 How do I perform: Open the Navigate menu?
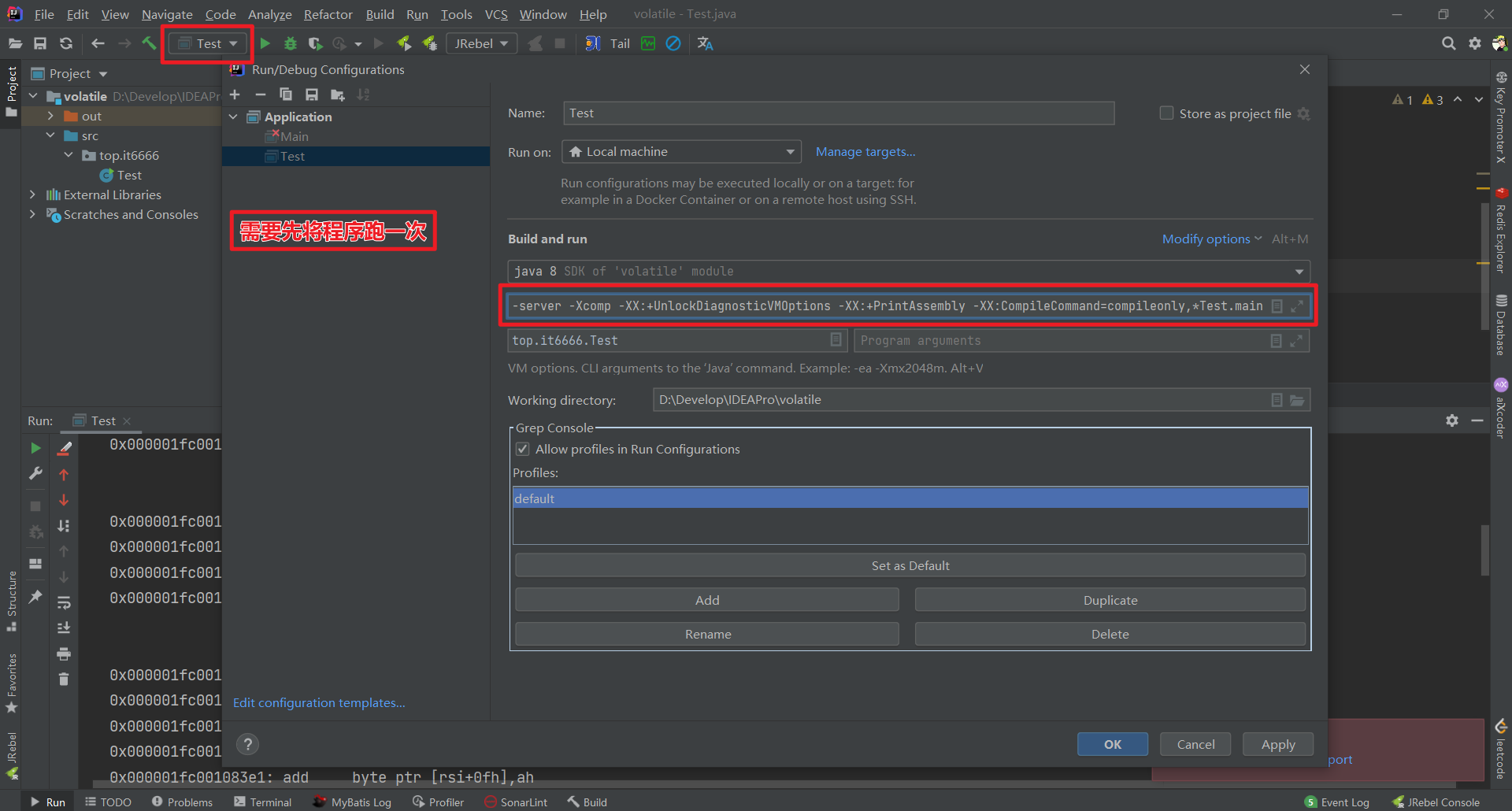click(x=167, y=14)
